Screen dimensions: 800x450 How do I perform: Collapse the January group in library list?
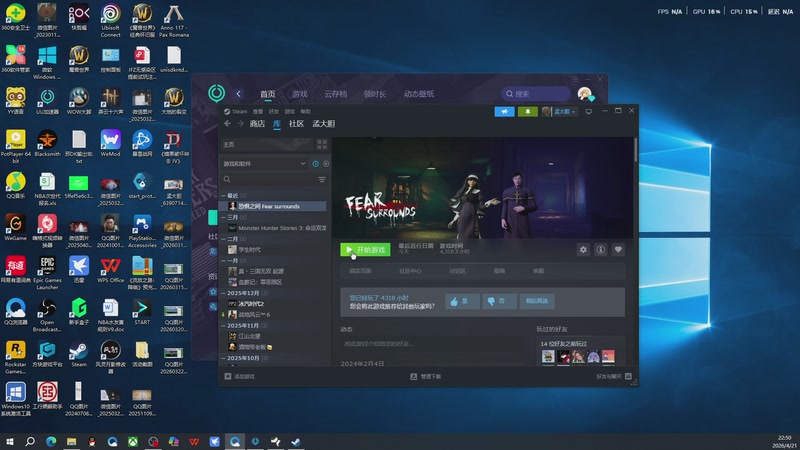[x=223, y=261]
